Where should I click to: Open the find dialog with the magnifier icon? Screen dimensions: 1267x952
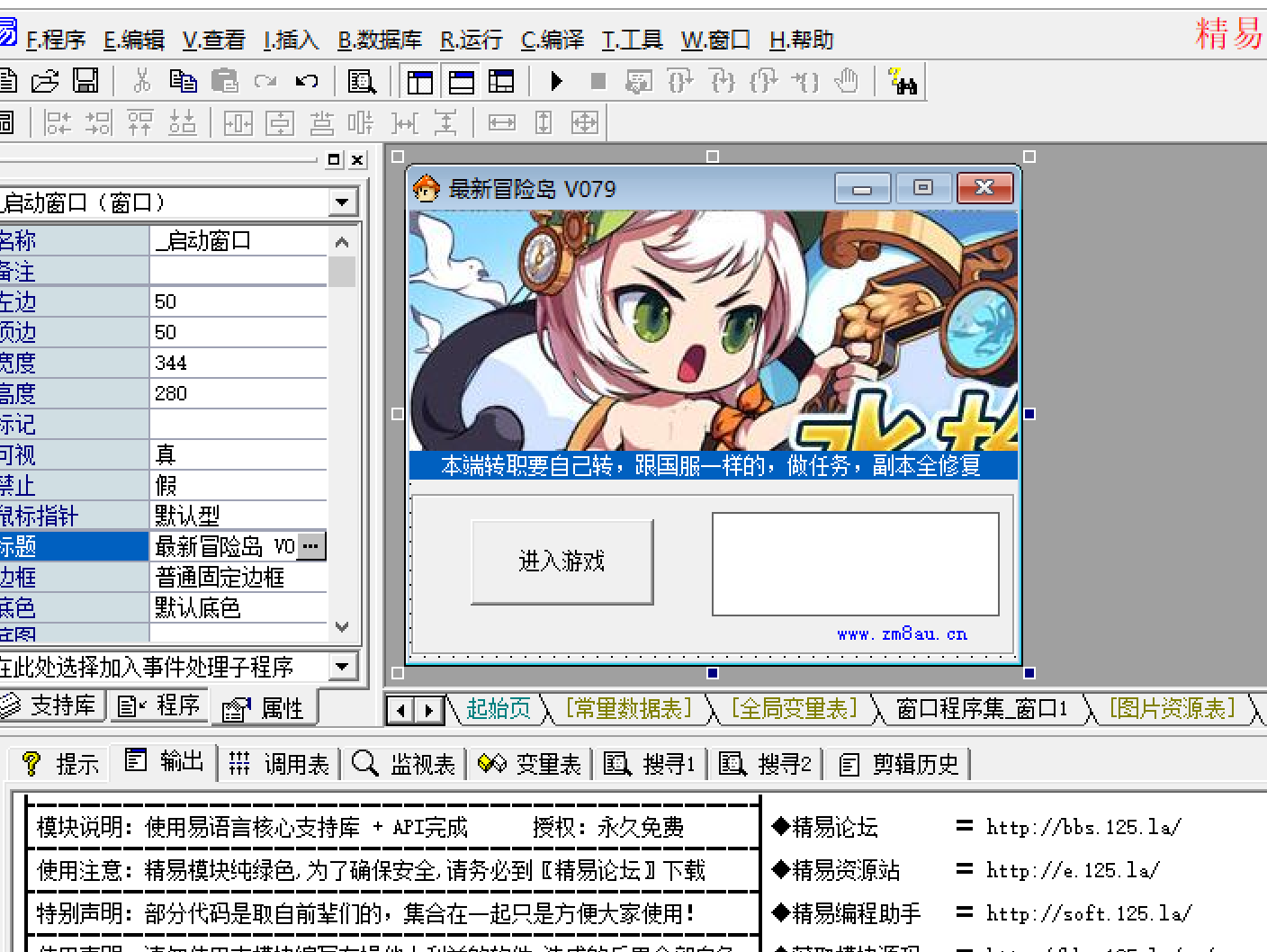[362, 82]
